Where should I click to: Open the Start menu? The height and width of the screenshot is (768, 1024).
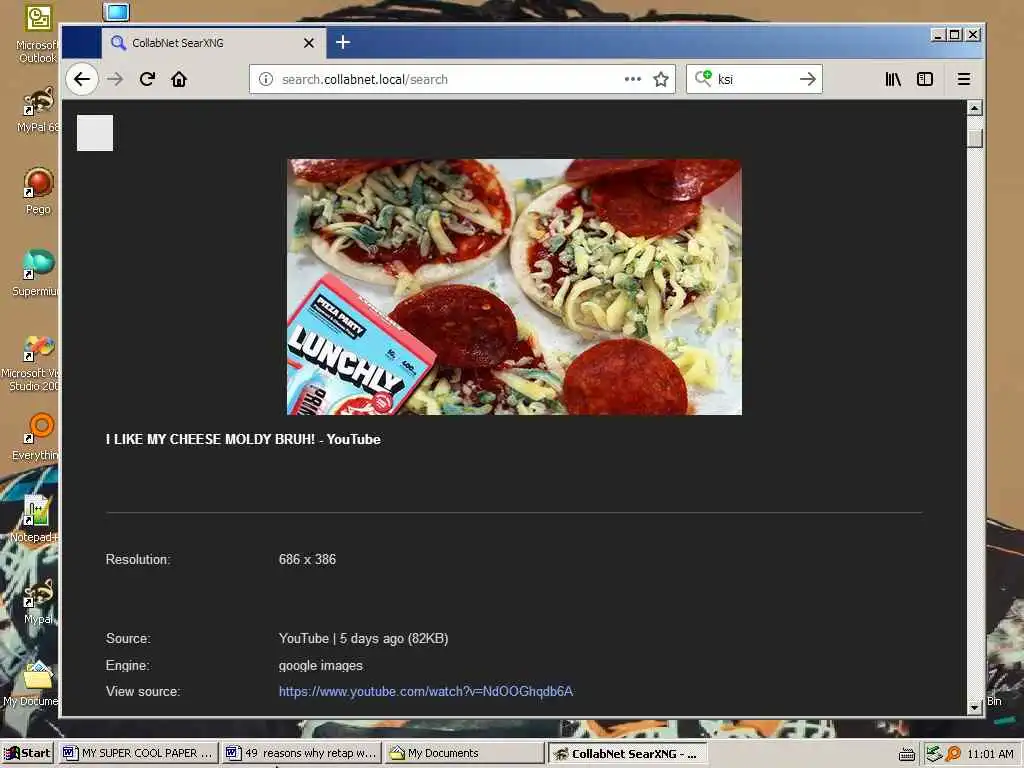click(x=27, y=753)
